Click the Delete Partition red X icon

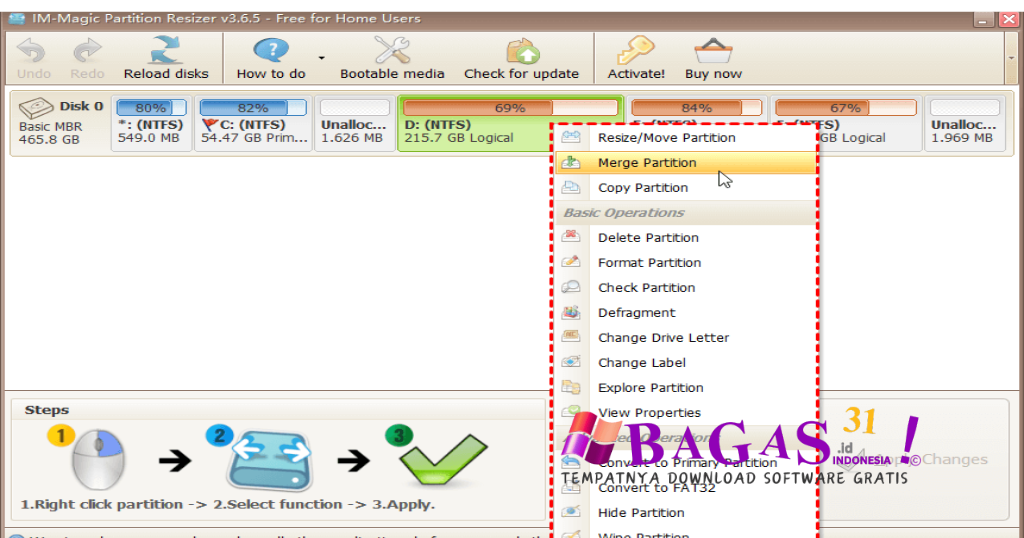571,236
